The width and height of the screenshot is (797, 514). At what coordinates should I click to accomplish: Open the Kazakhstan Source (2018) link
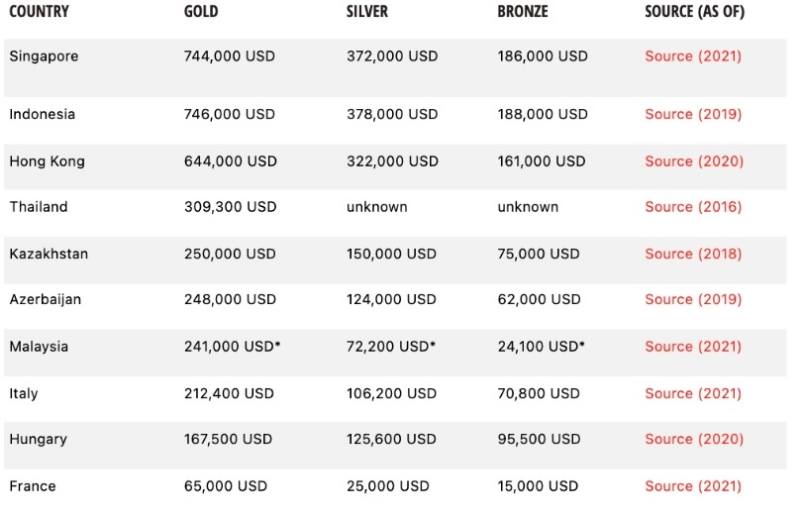[x=693, y=254]
